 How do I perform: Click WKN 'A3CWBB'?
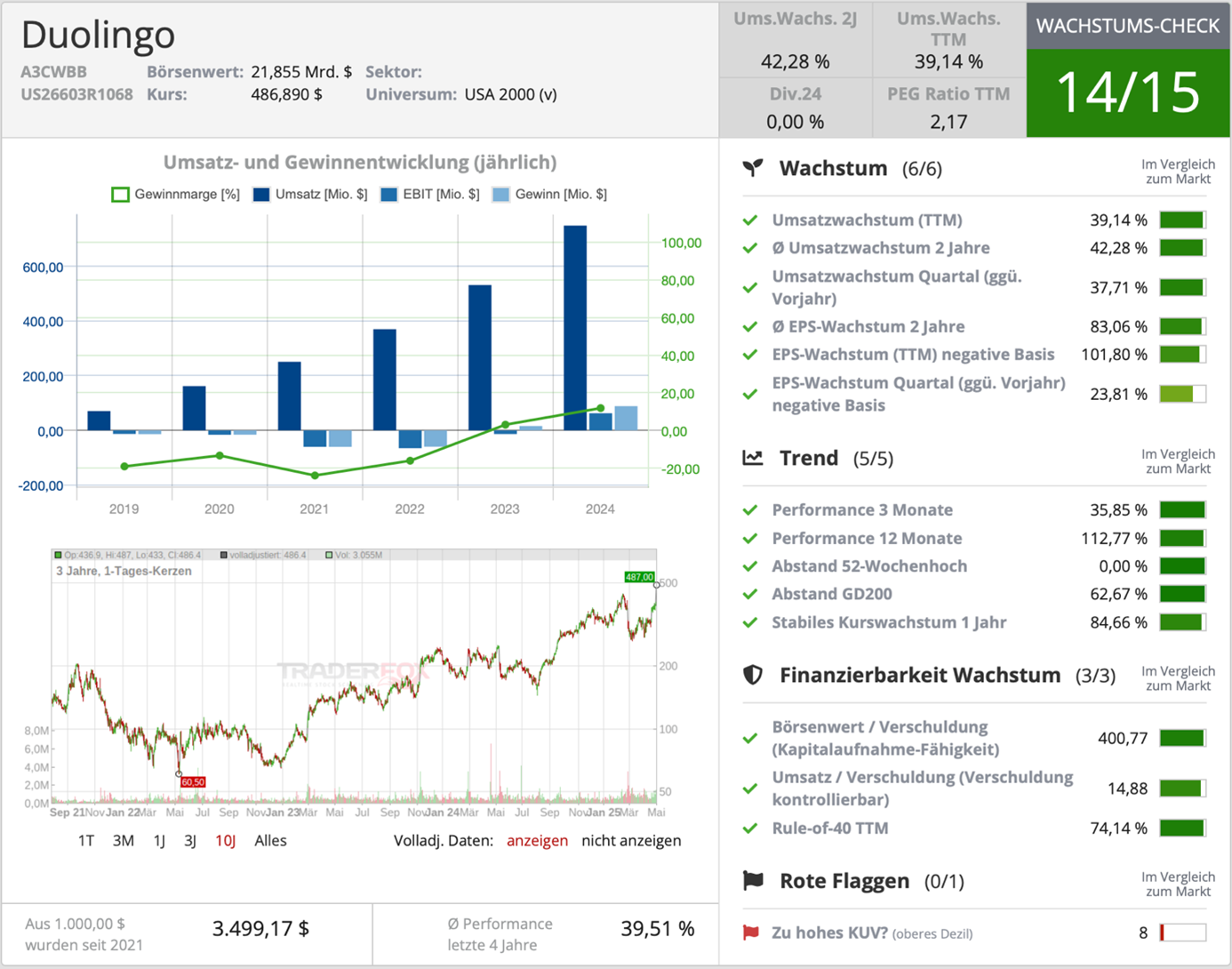tap(53, 72)
